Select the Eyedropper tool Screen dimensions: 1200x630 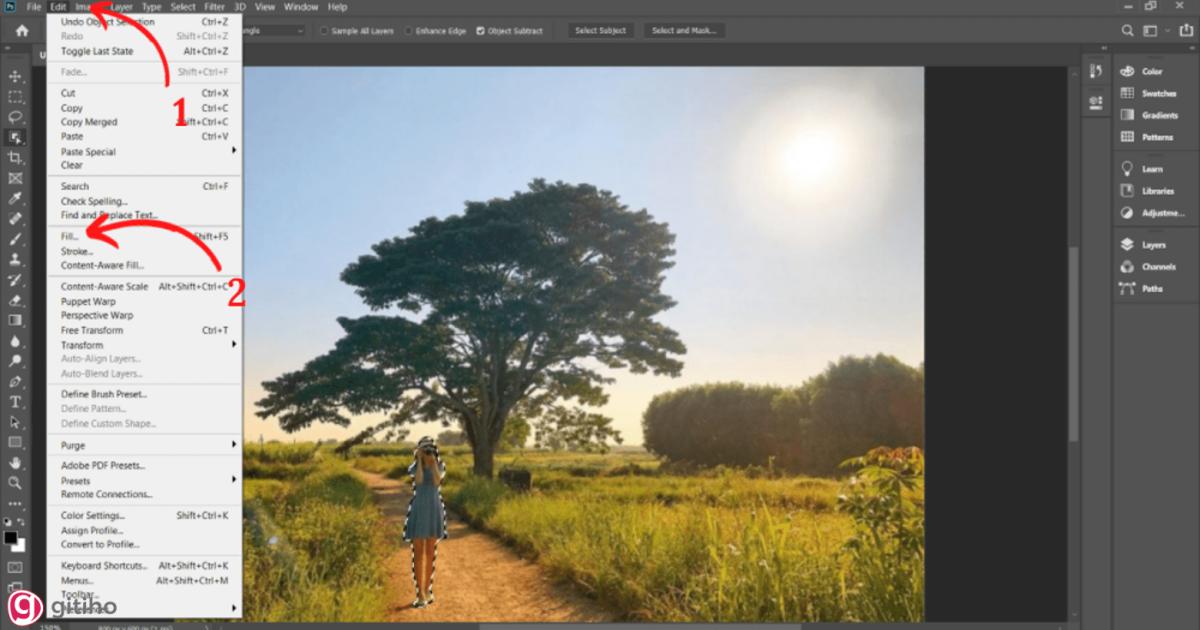point(15,198)
